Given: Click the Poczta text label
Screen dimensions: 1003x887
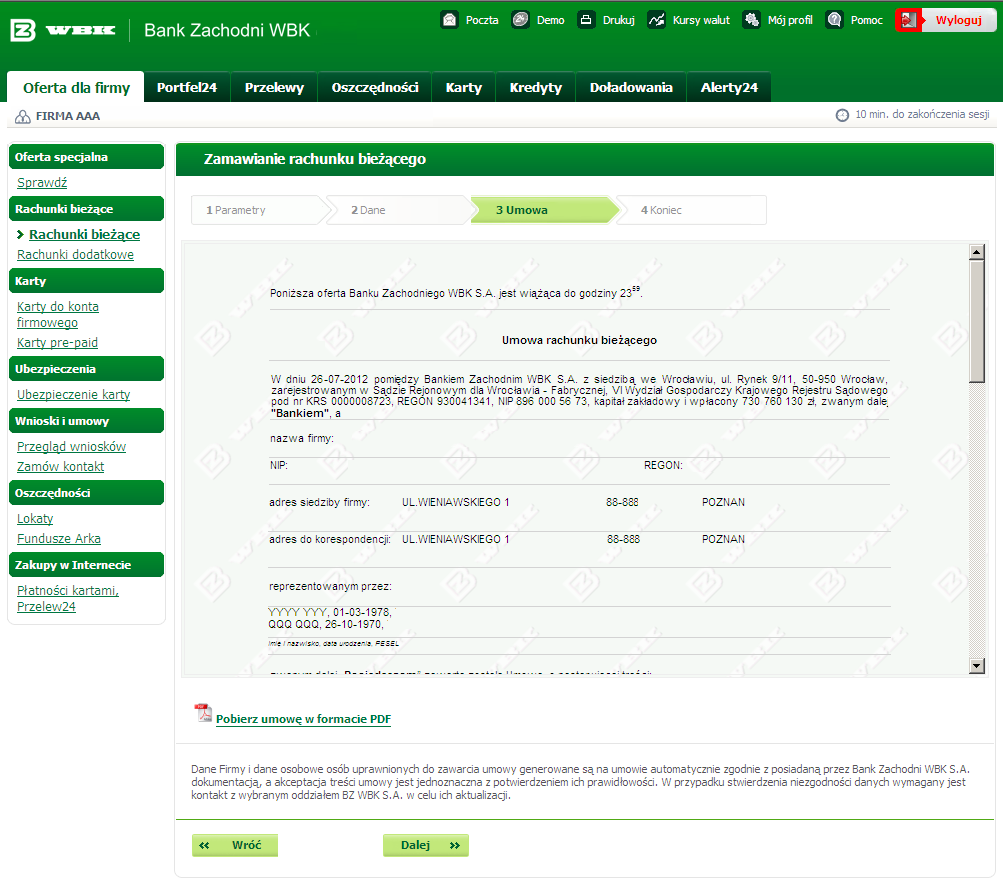Looking at the screenshot, I should [482, 20].
